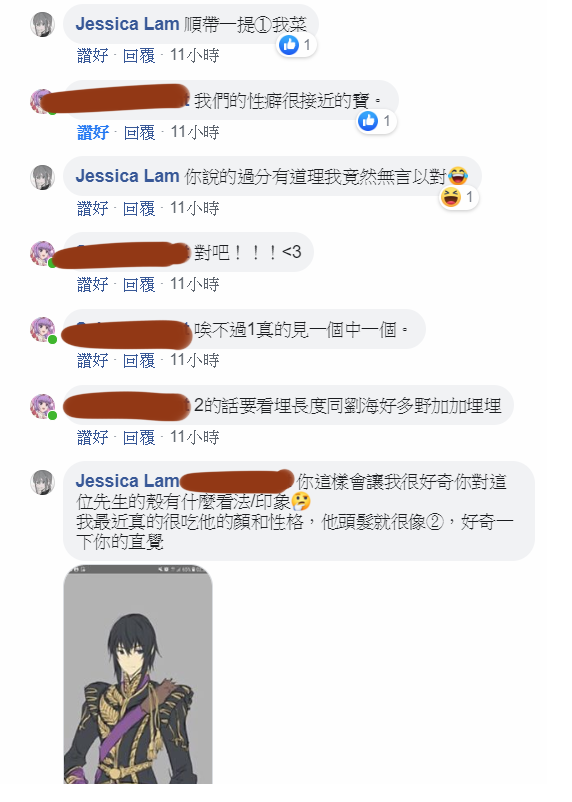Click 回覆 under the 無言以對 comment
The height and width of the screenshot is (802, 572).
point(139,208)
